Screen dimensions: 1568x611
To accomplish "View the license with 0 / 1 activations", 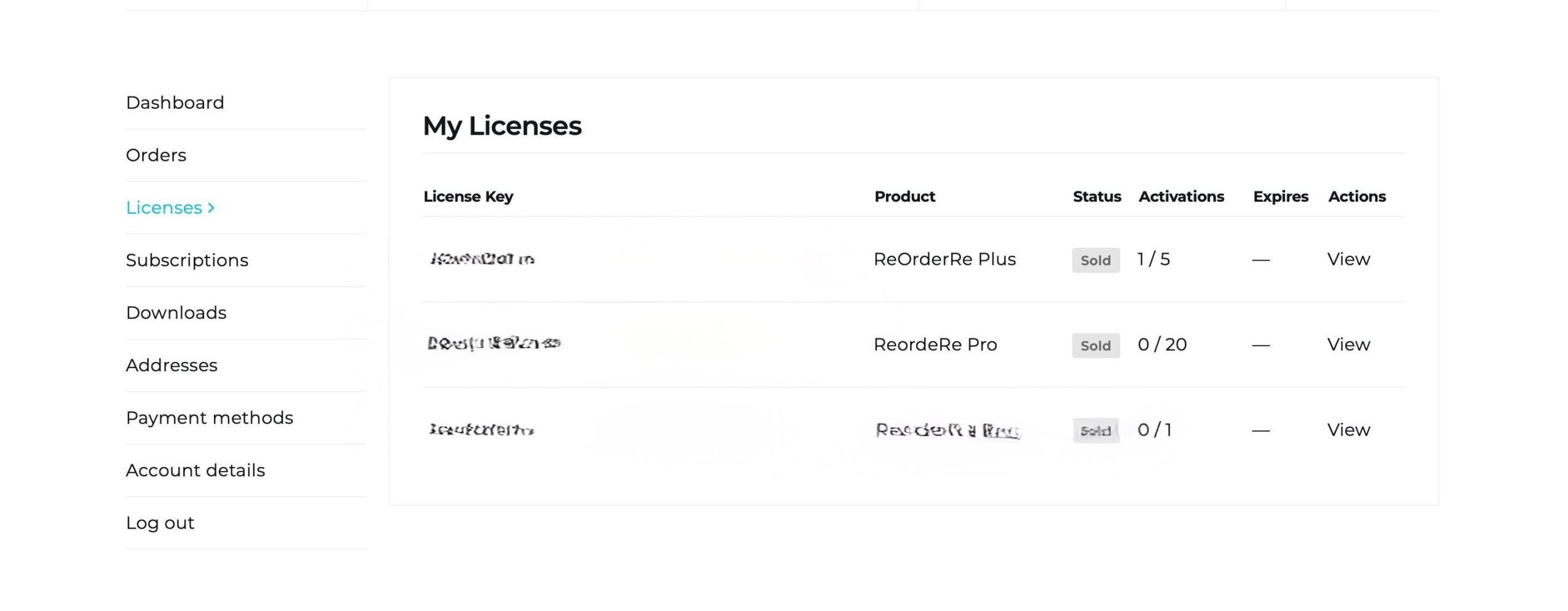I will 1348,430.
